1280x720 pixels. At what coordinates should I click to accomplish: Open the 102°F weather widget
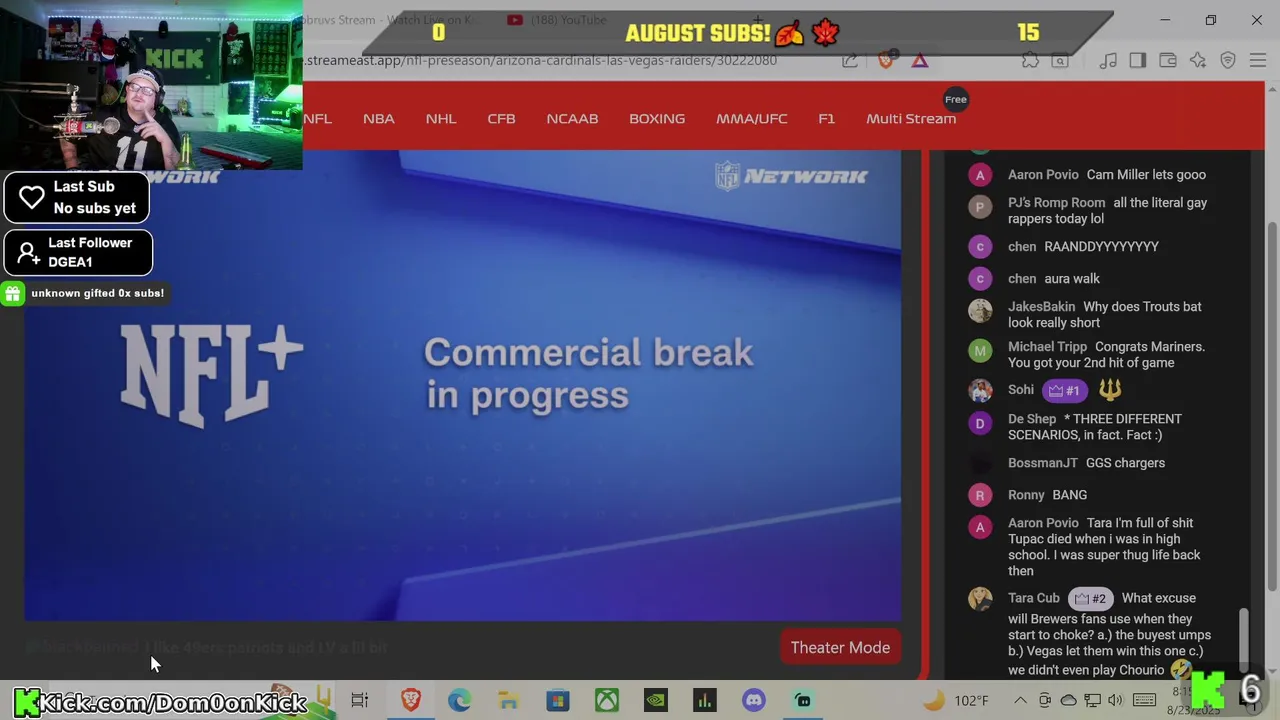956,700
